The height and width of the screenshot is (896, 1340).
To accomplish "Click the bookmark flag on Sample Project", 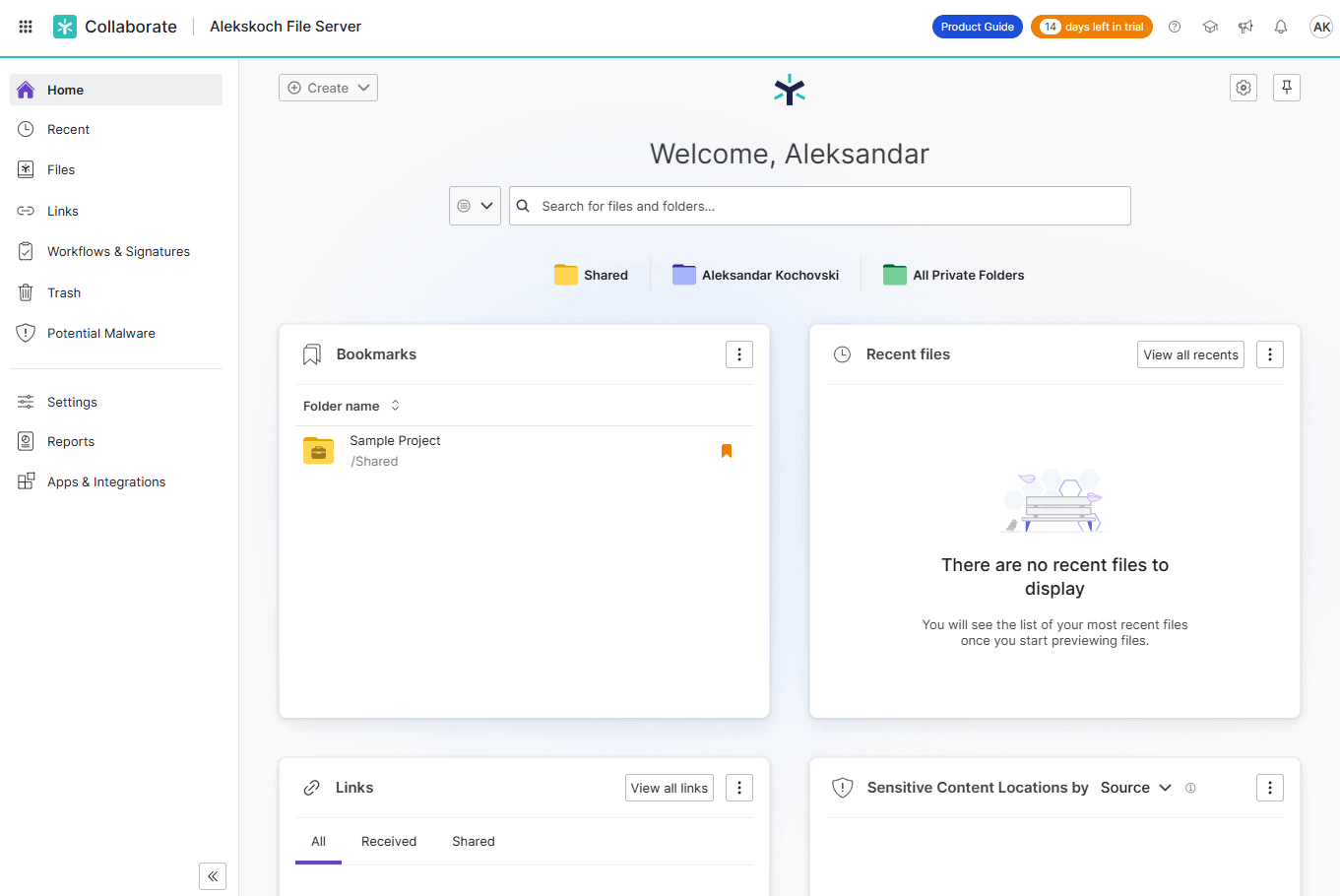I will click(x=727, y=451).
